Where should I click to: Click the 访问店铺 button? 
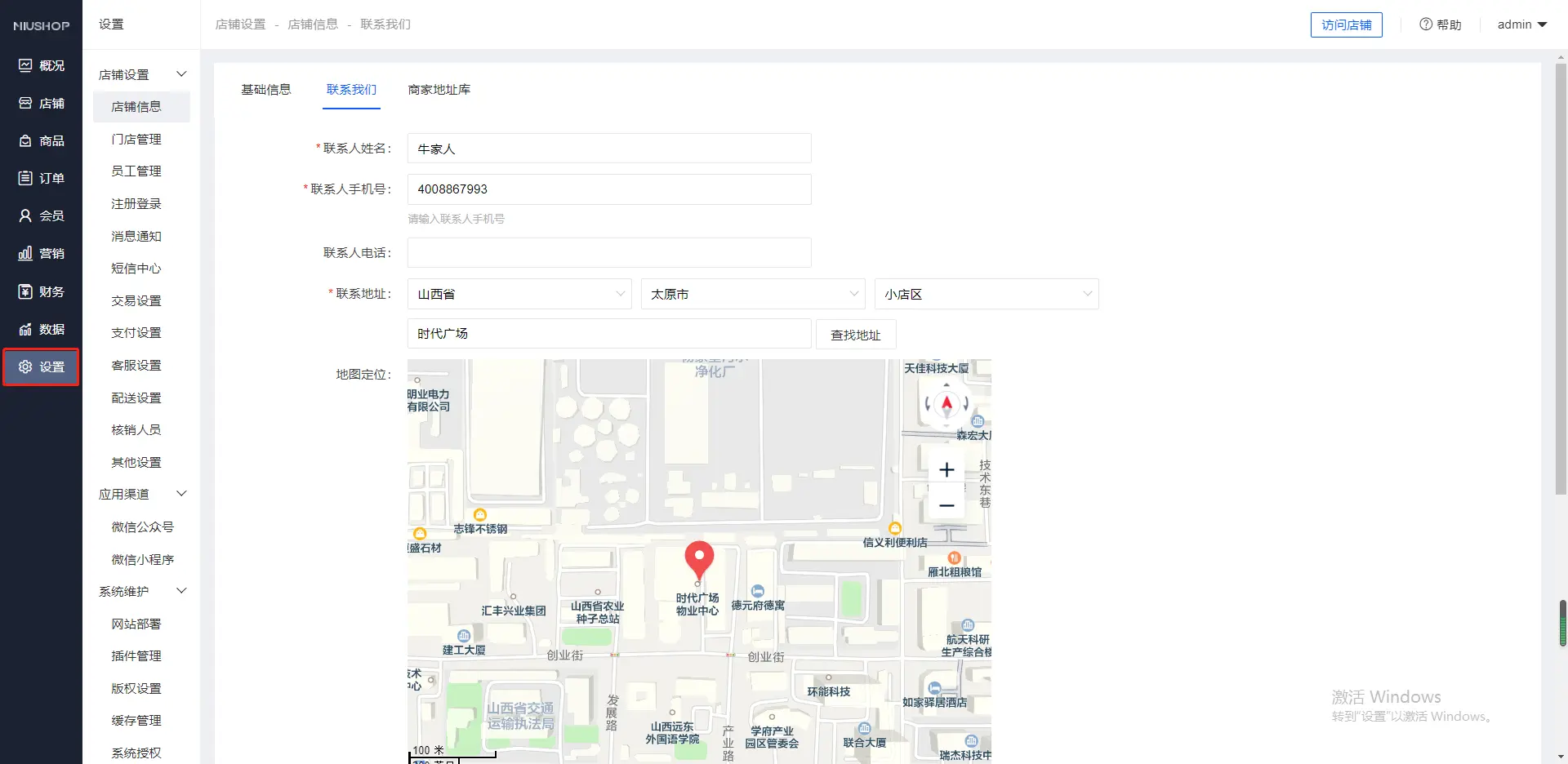point(1346,25)
